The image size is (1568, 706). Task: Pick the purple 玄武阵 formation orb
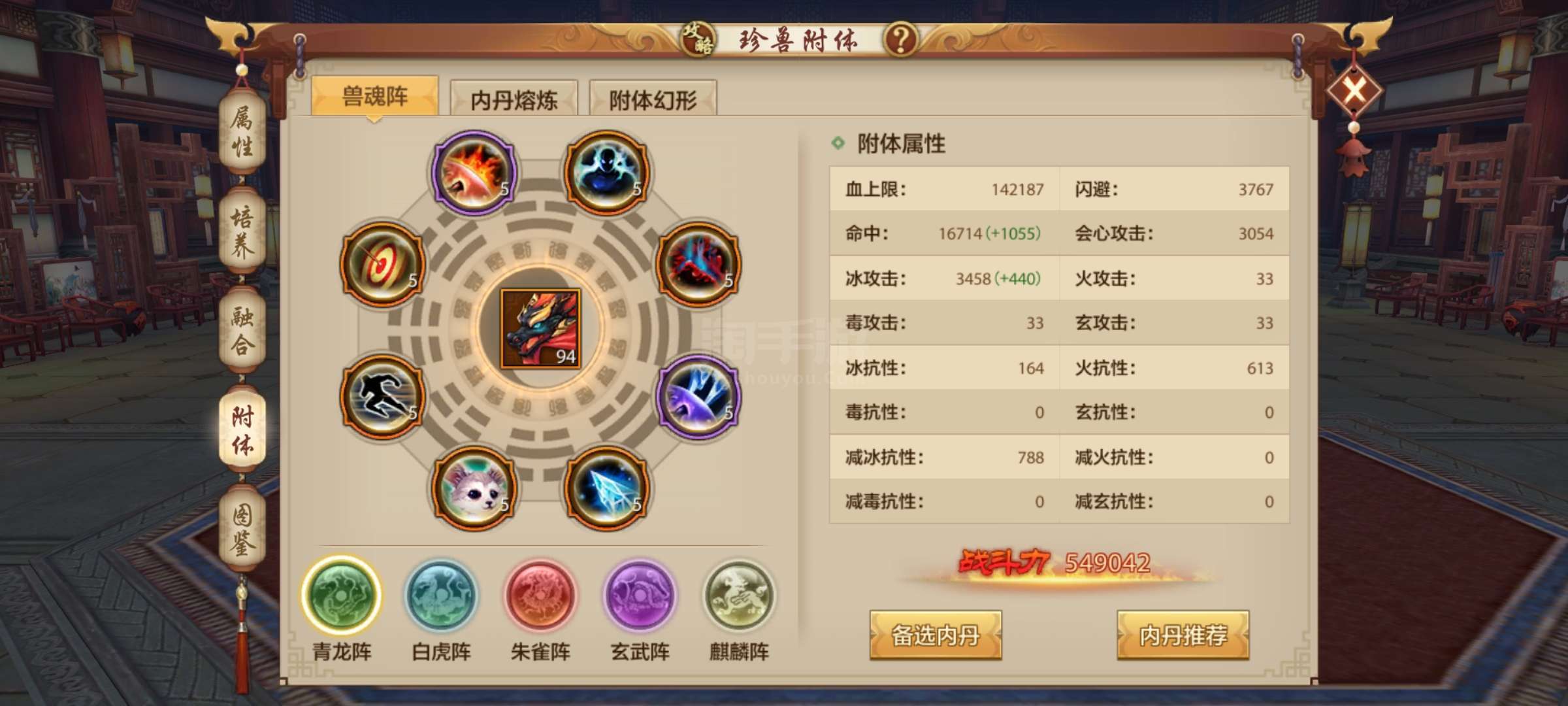point(640,596)
